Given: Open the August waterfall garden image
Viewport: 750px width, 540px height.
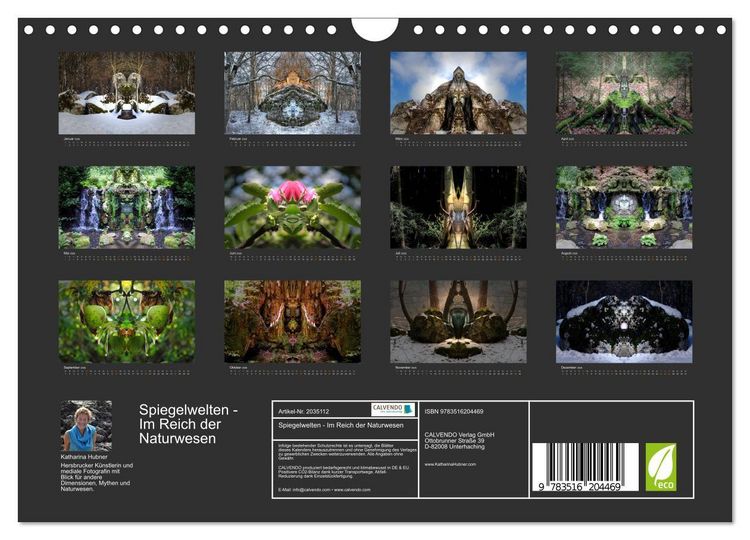Looking at the screenshot, I should 624,207.
